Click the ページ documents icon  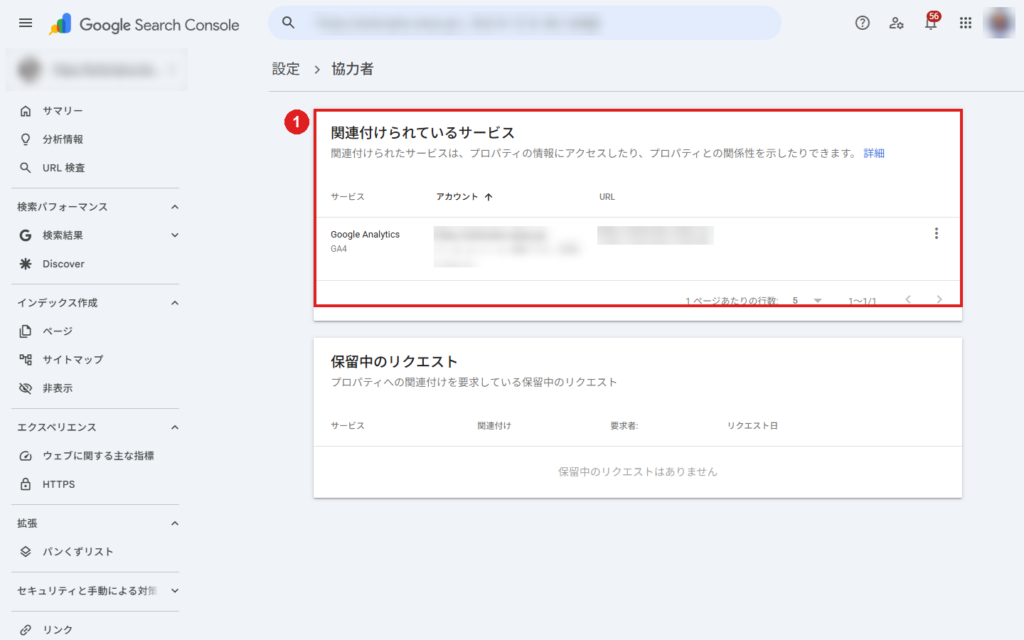(x=25, y=331)
